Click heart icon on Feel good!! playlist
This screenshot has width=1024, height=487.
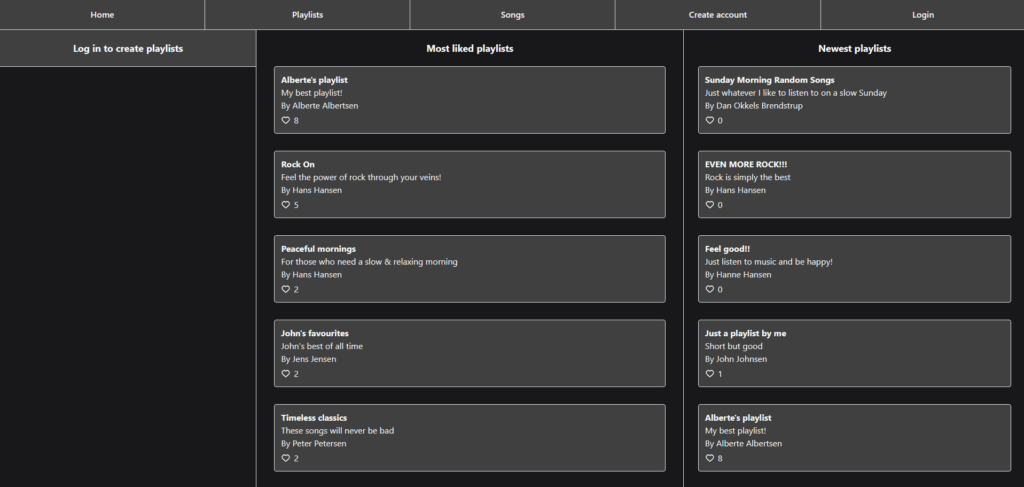pyautogui.click(x=709, y=289)
